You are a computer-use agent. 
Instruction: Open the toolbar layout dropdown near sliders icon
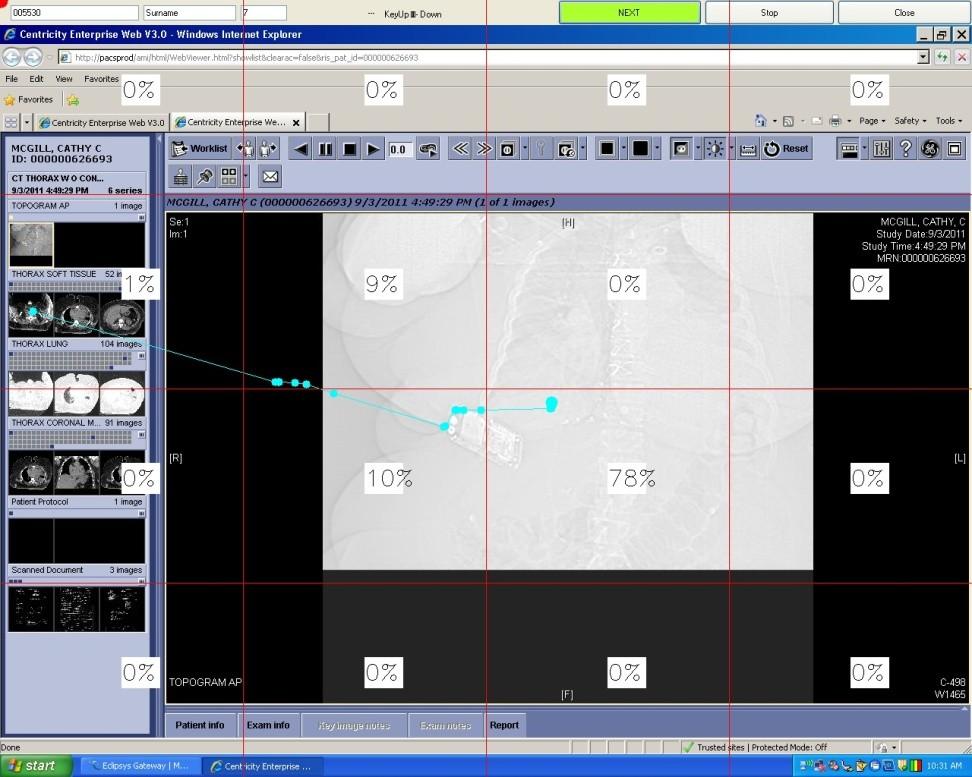[864, 149]
